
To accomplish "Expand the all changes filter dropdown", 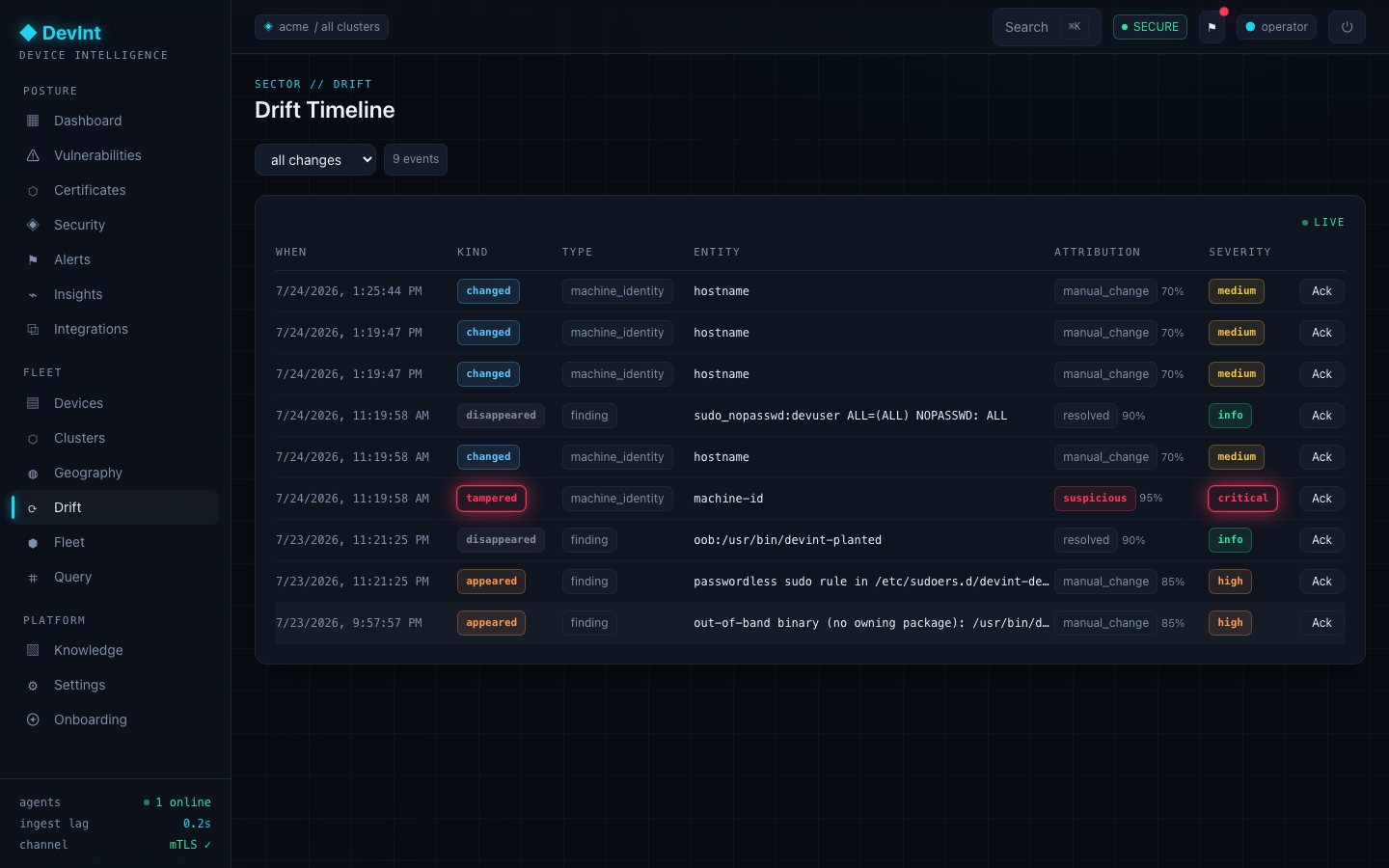I will (315, 160).
